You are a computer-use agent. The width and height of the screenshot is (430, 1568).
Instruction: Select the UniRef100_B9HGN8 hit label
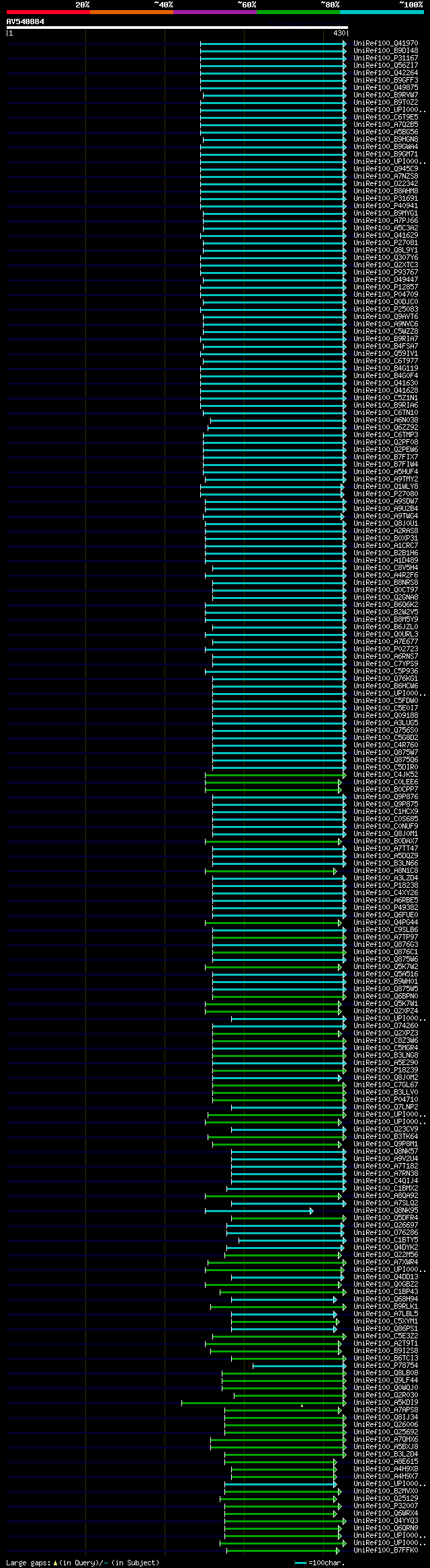[x=386, y=140]
